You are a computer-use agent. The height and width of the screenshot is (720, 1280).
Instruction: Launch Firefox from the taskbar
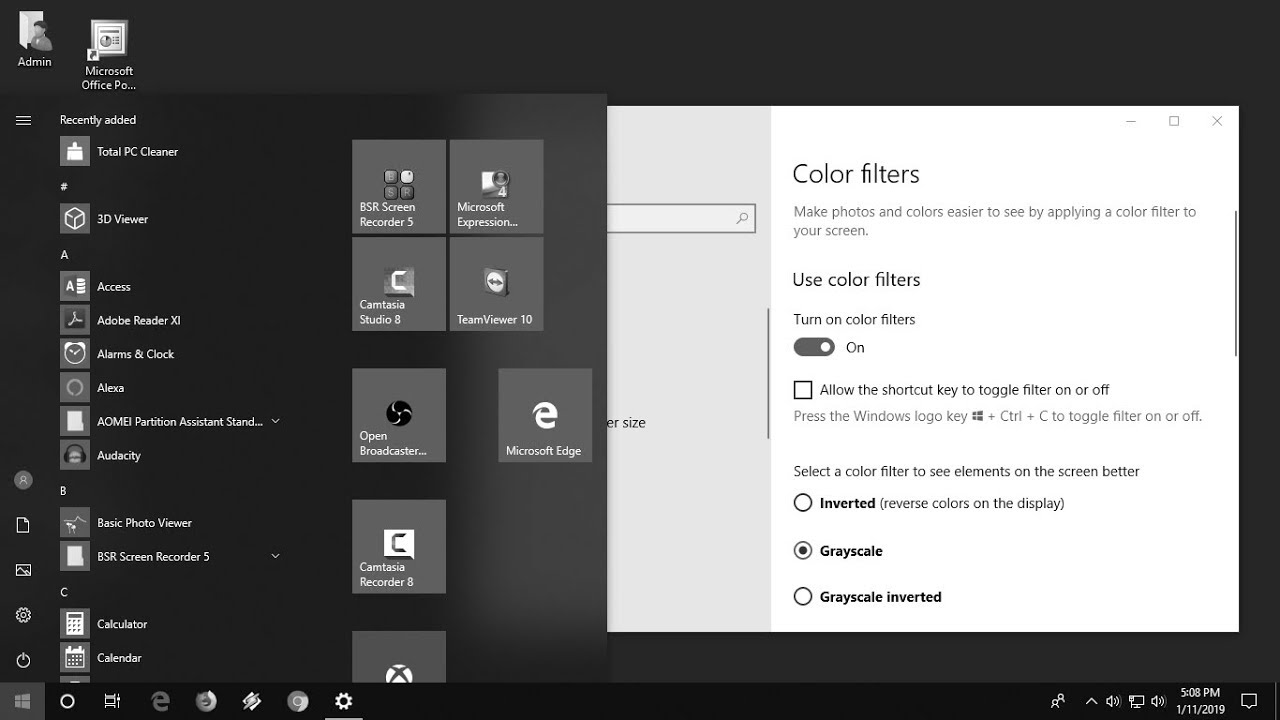(206, 701)
